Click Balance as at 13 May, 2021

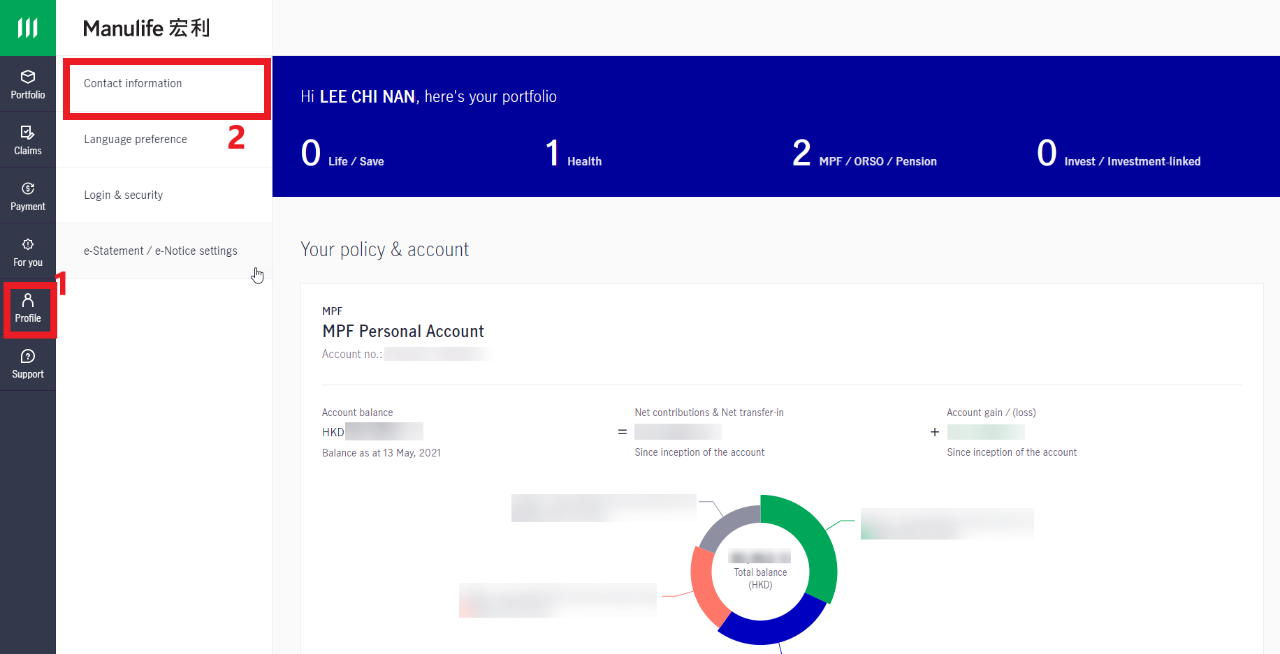pyautogui.click(x=381, y=453)
